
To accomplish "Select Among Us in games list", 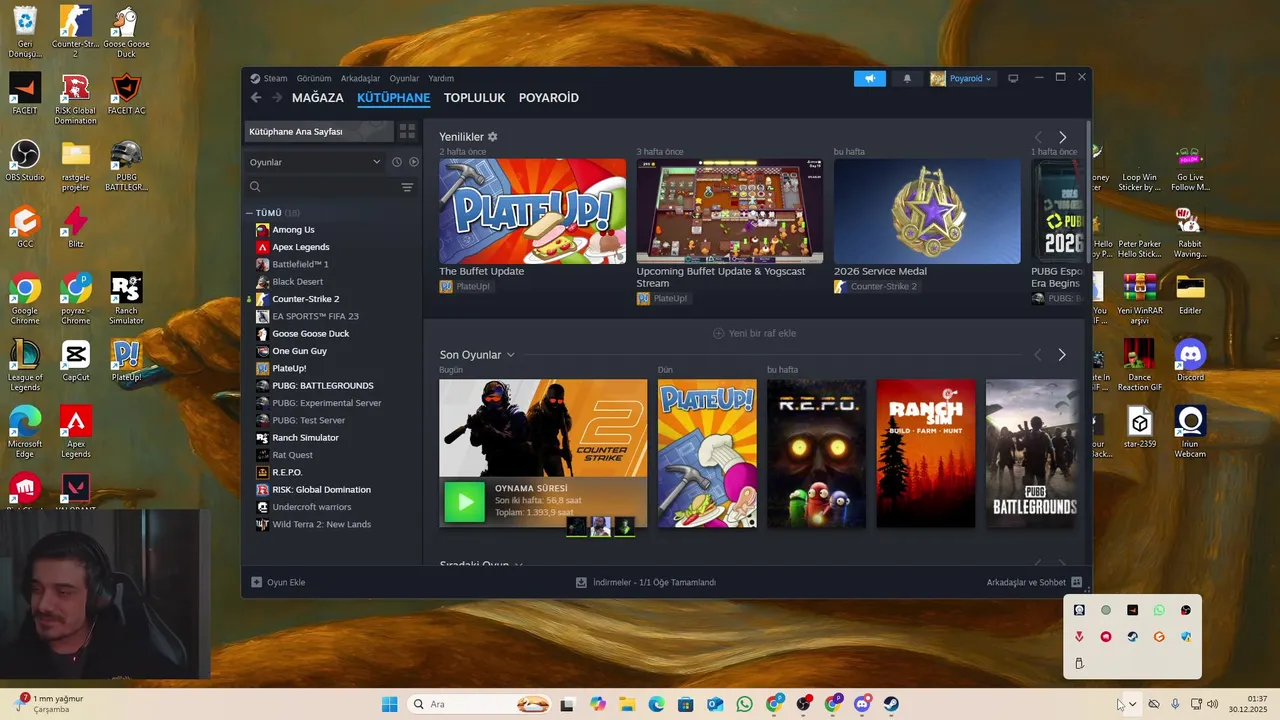I will pyautogui.click(x=292, y=230).
